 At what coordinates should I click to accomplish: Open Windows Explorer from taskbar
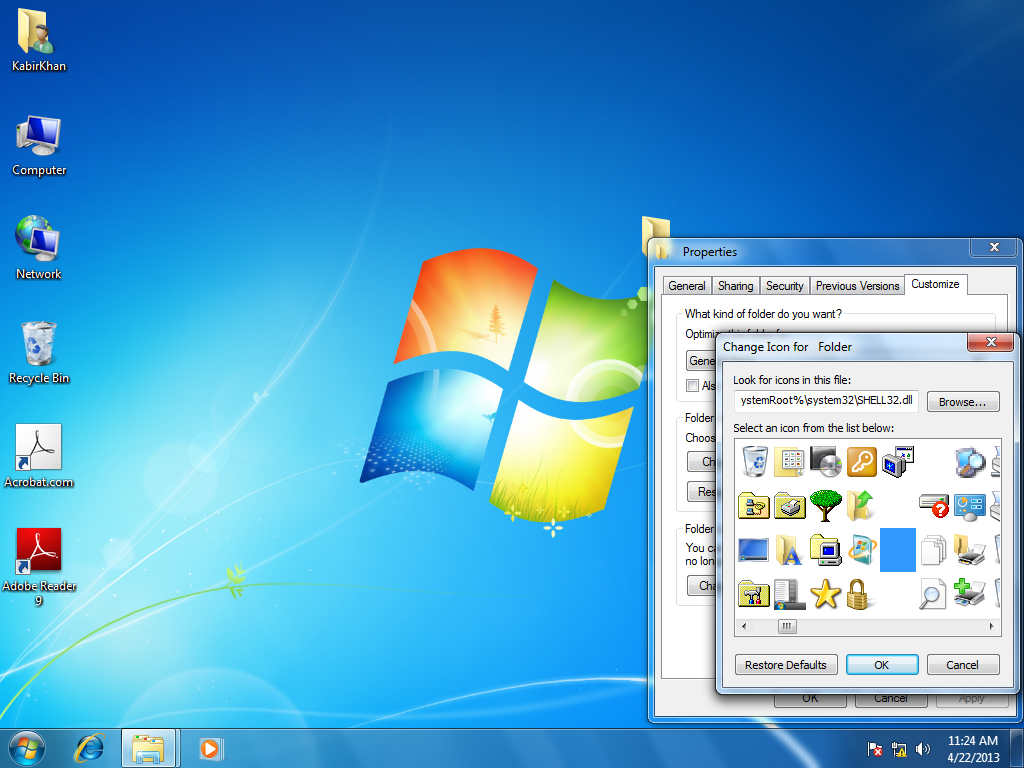(148, 748)
